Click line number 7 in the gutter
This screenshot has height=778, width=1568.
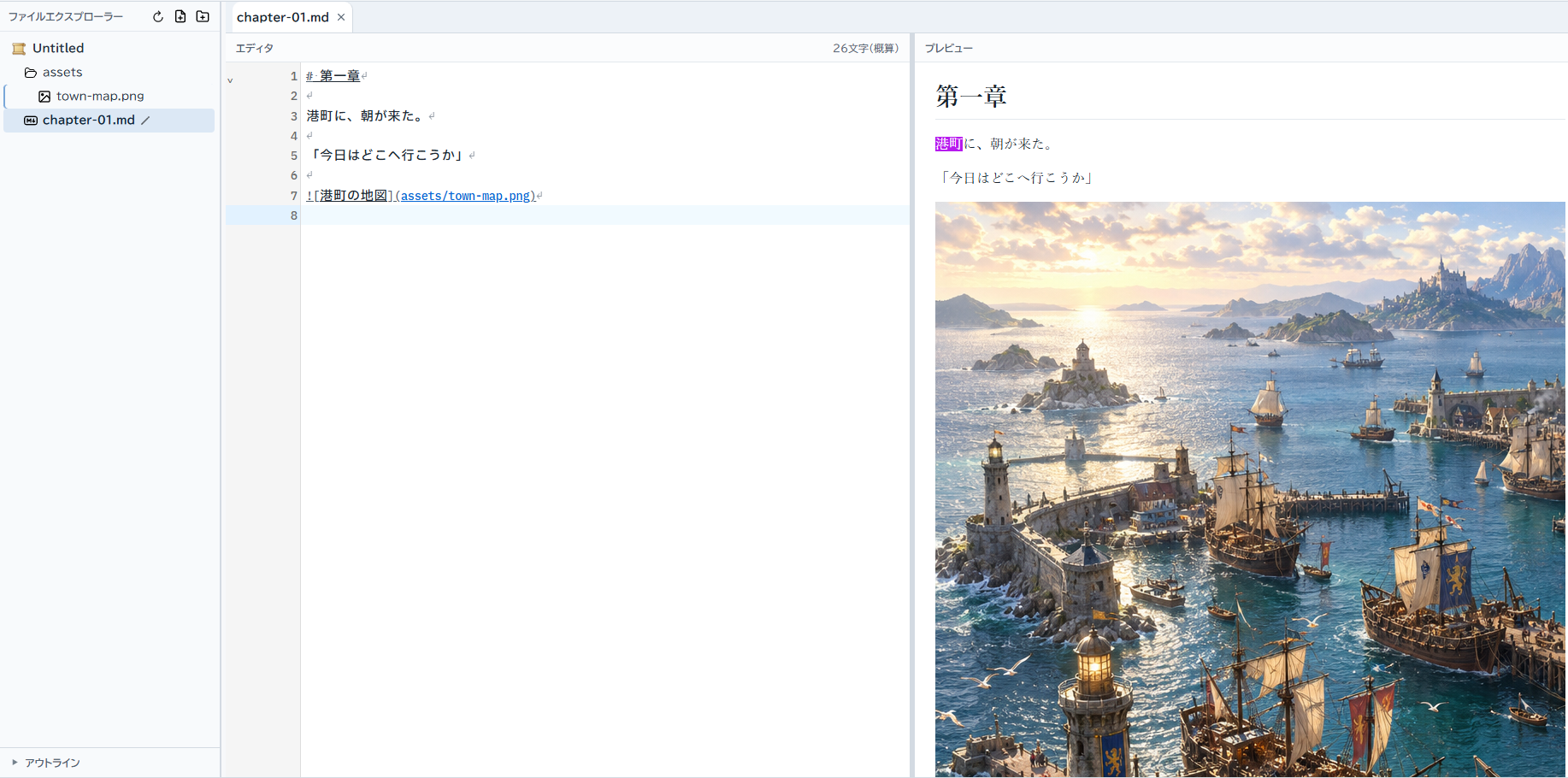tap(293, 196)
